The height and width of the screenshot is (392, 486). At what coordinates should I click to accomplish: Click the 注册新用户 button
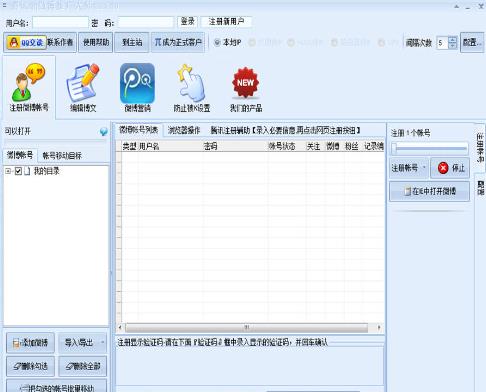coord(226,22)
